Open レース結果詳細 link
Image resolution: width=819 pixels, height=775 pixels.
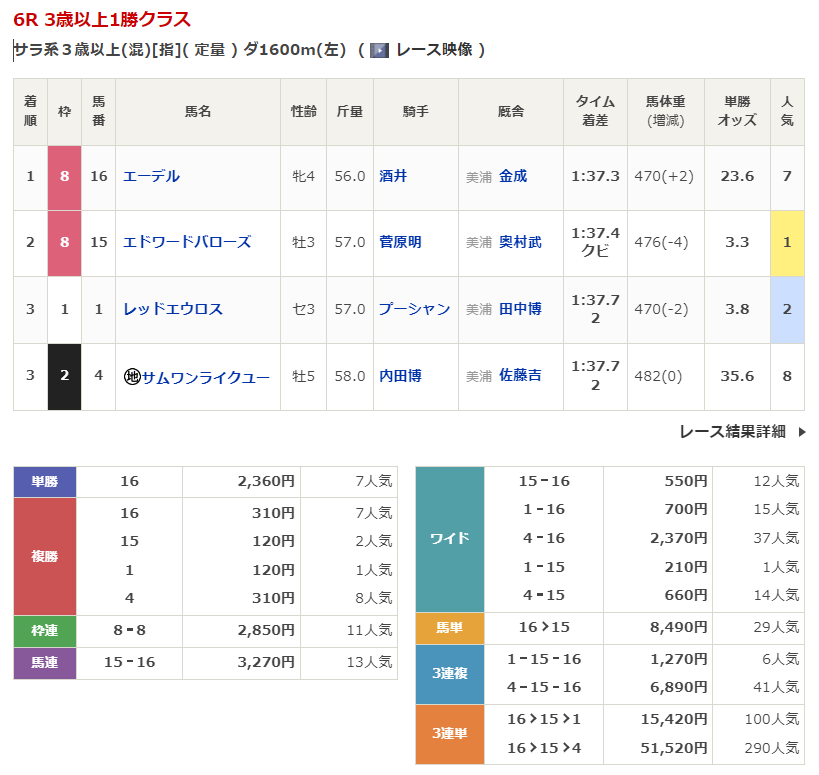point(732,432)
